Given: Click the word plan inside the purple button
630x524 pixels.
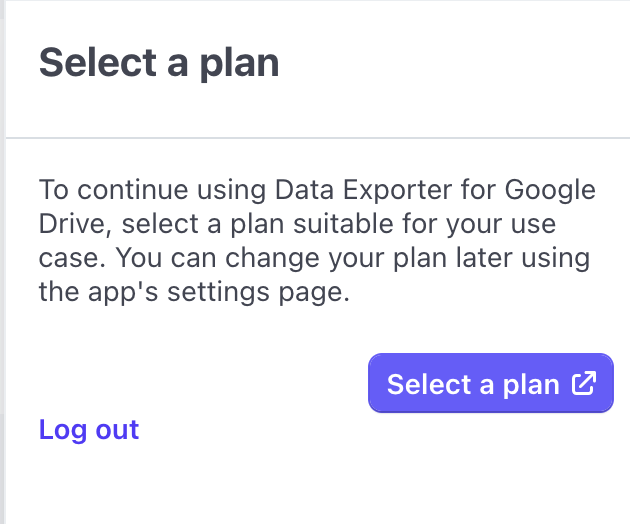Looking at the screenshot, I should (531, 385).
